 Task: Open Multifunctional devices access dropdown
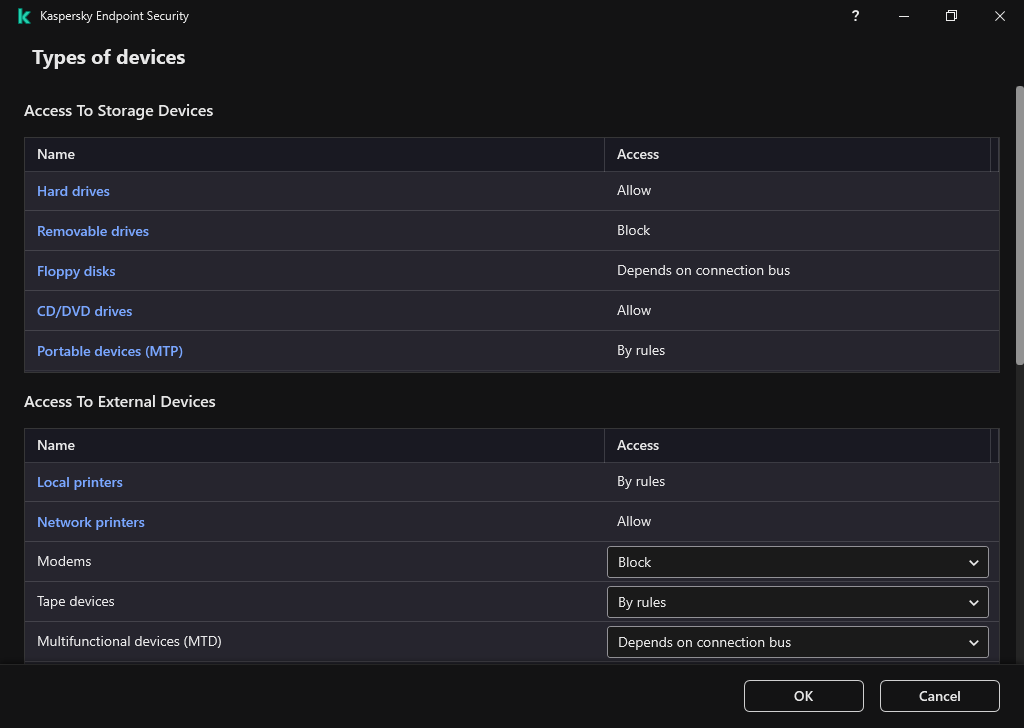click(x=797, y=642)
